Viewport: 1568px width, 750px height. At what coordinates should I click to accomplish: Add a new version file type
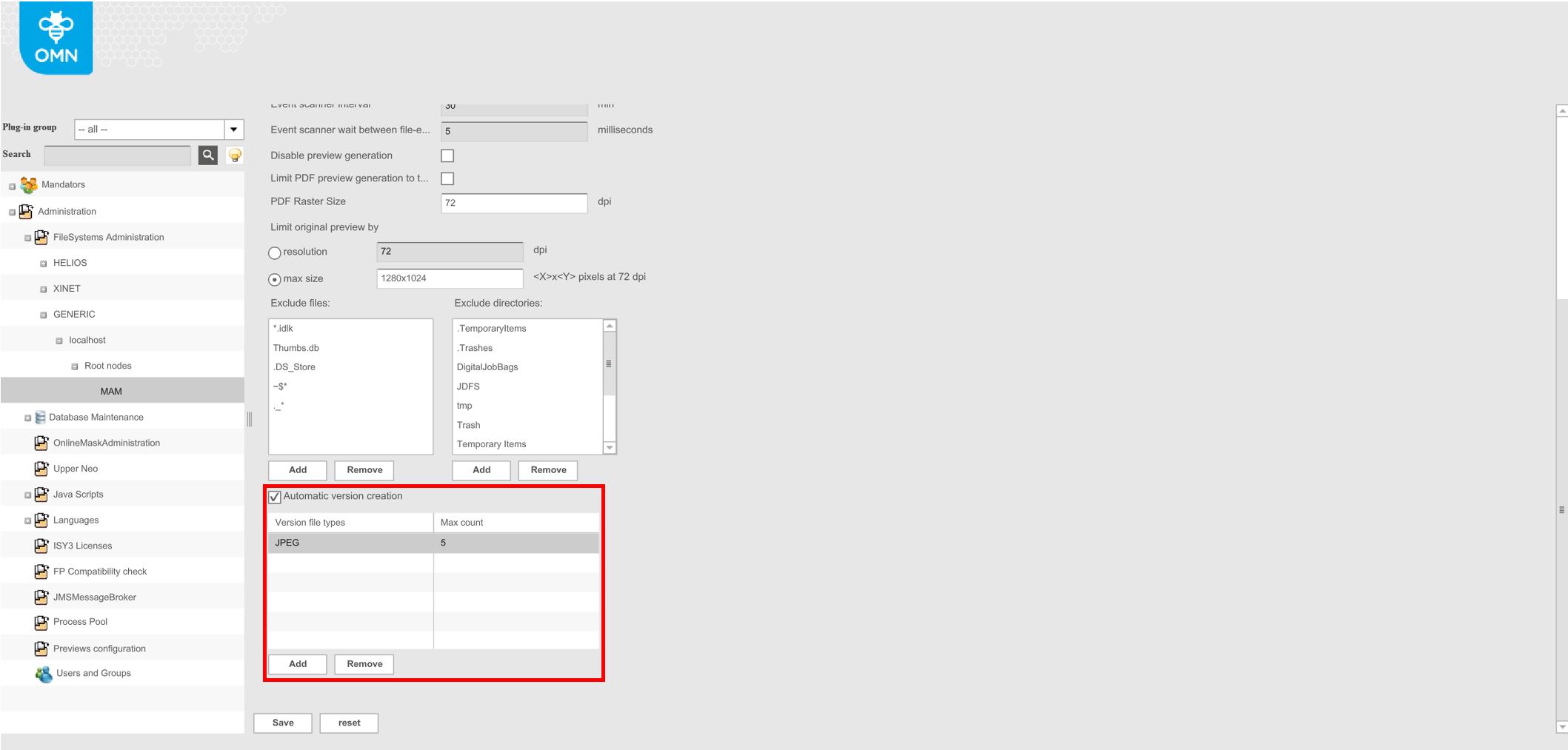(296, 663)
